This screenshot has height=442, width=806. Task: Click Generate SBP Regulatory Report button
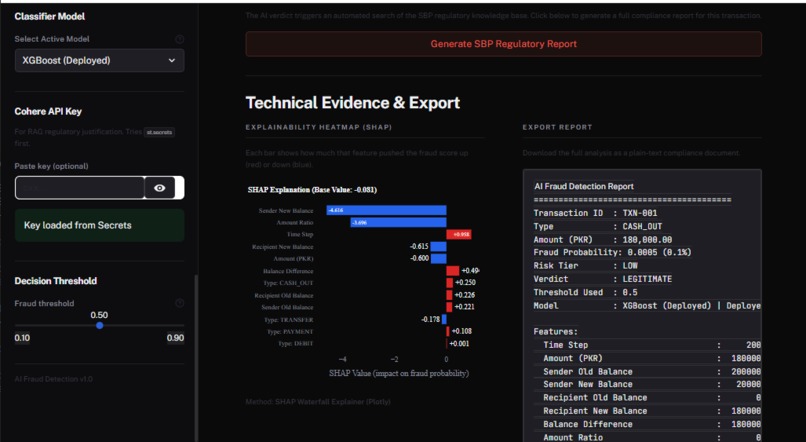504,44
